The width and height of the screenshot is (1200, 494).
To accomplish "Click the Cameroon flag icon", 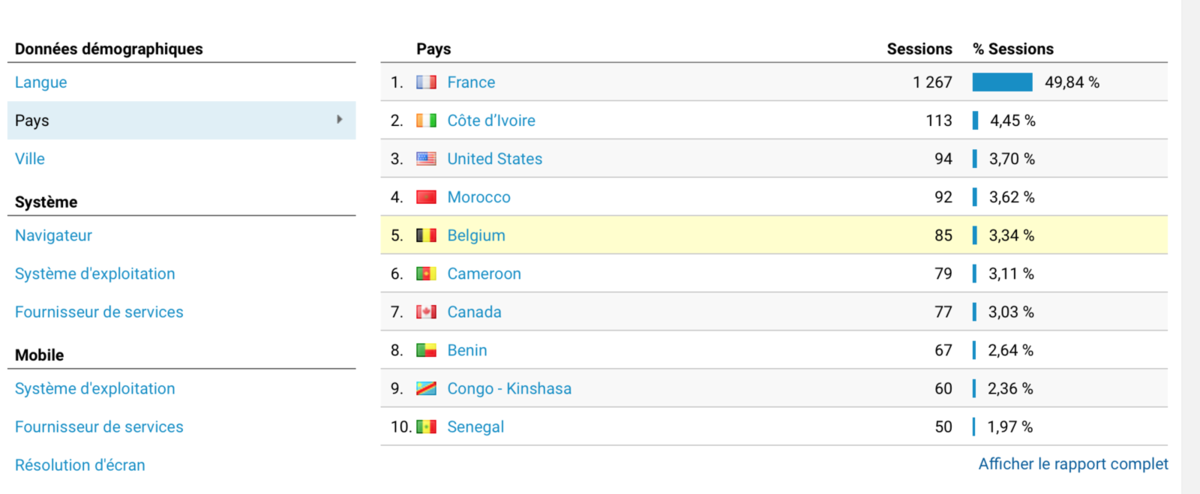I will (x=426, y=274).
